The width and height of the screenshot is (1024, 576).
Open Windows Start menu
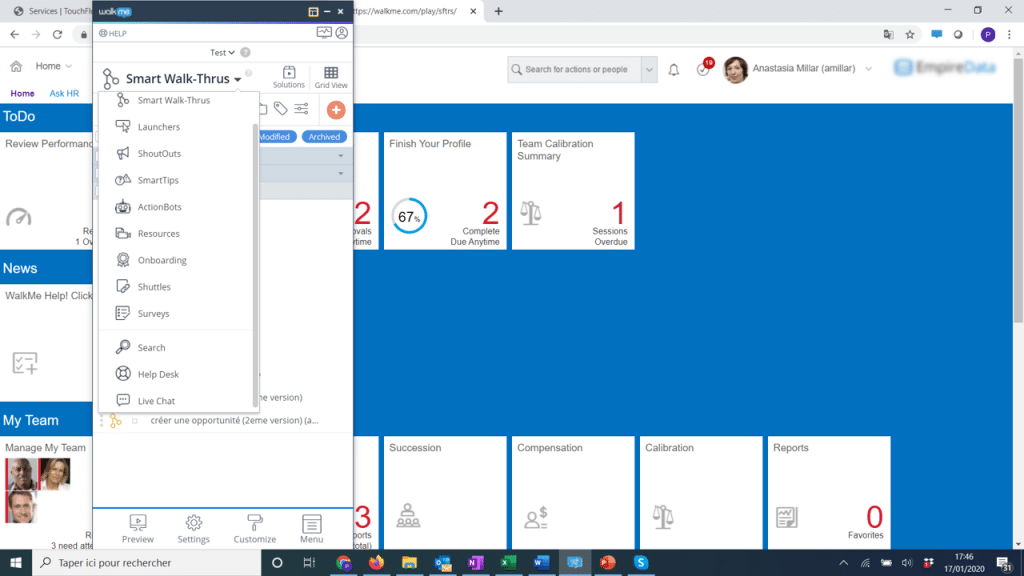click(16, 562)
